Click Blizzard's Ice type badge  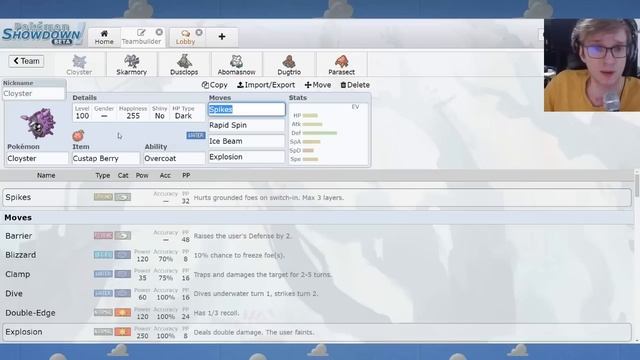point(103,255)
